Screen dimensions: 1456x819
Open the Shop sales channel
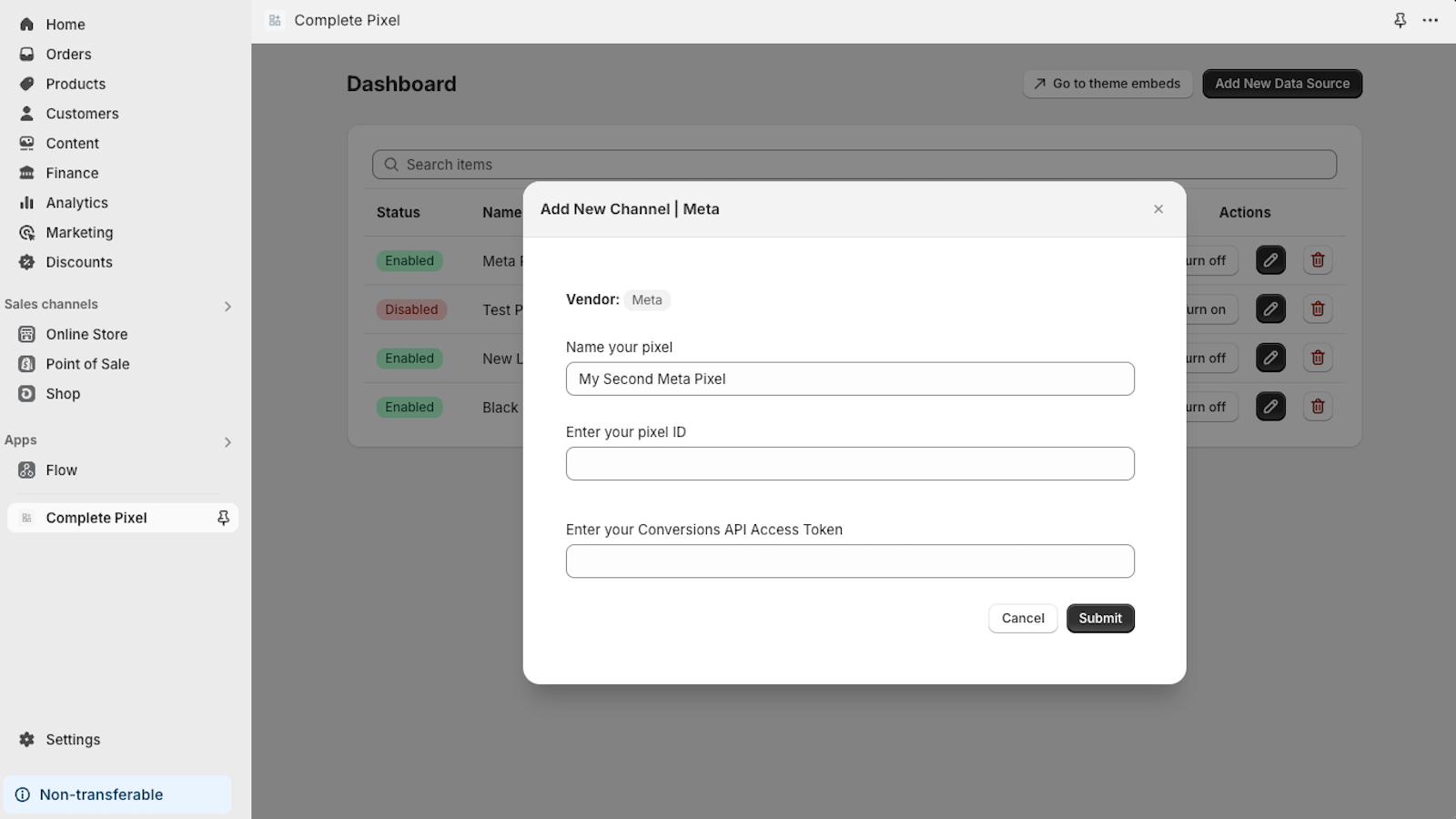tap(62, 393)
